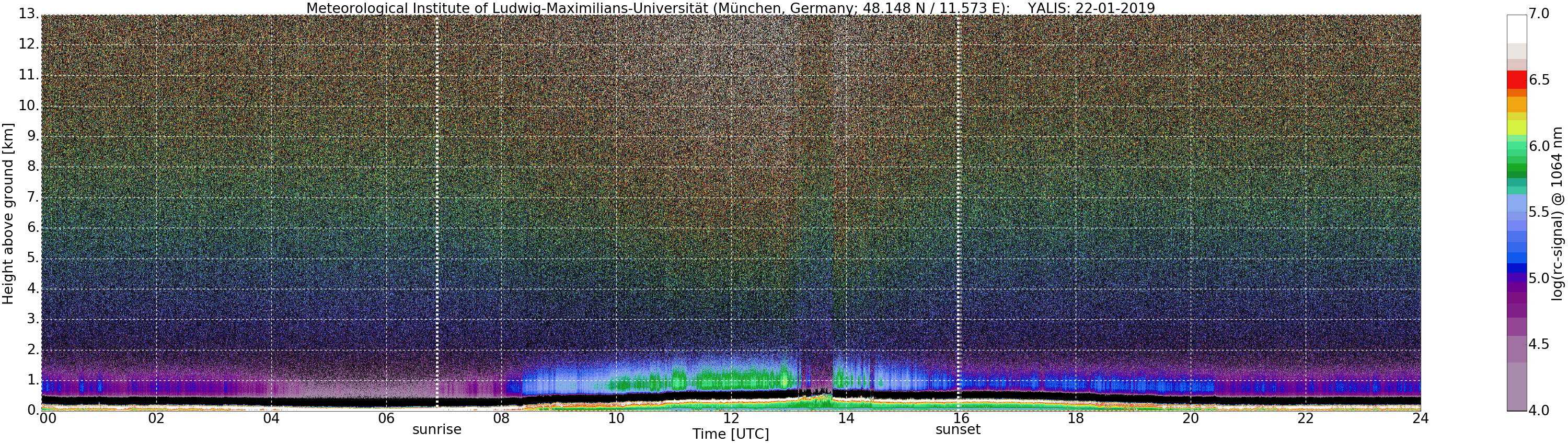1568x444 pixels.
Task: Click the height tick '7.'
Action: coord(32,196)
